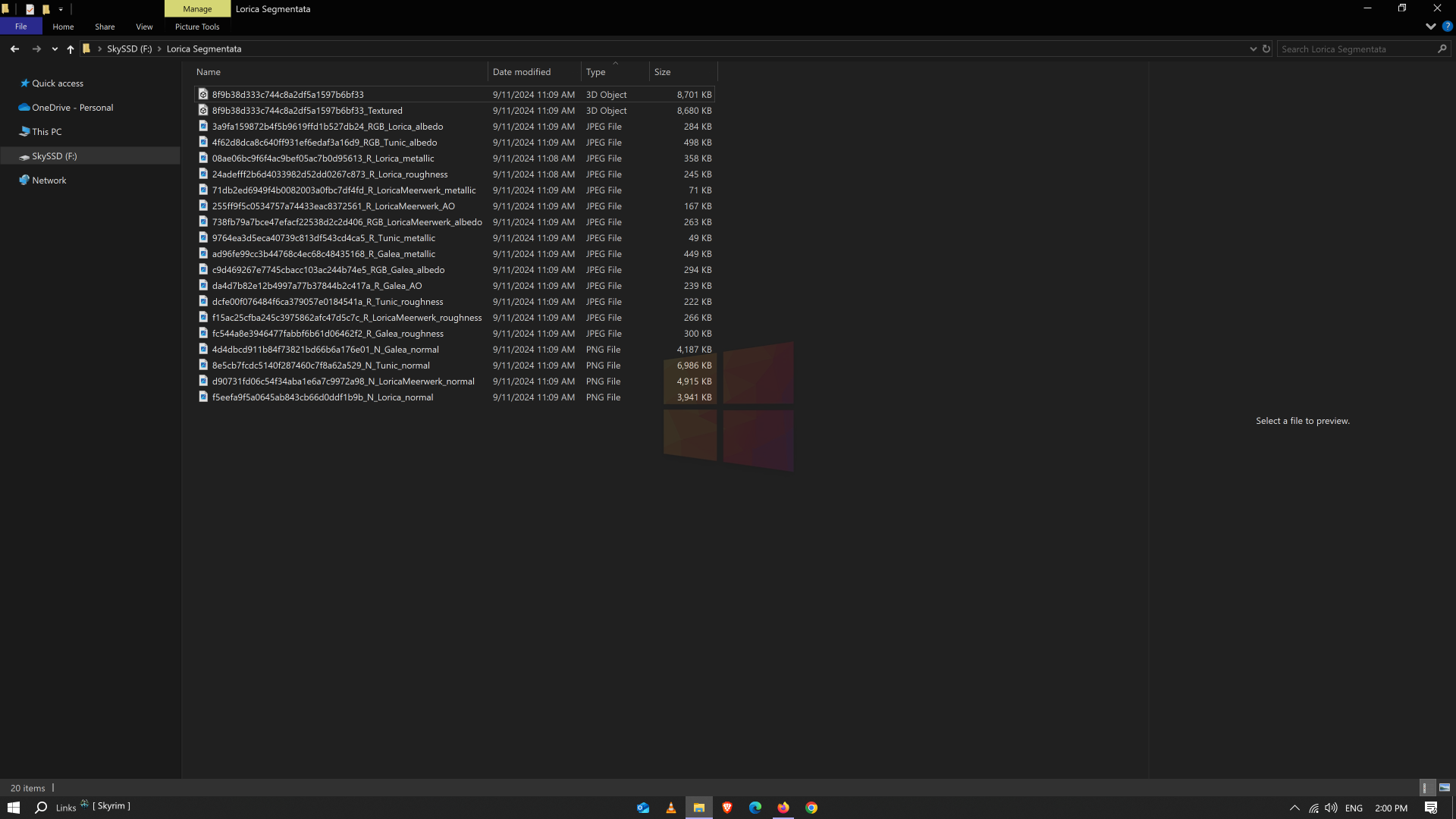The height and width of the screenshot is (819, 1456).
Task: Click SkySSD (F:) breadcrumb in address bar
Action: [129, 49]
